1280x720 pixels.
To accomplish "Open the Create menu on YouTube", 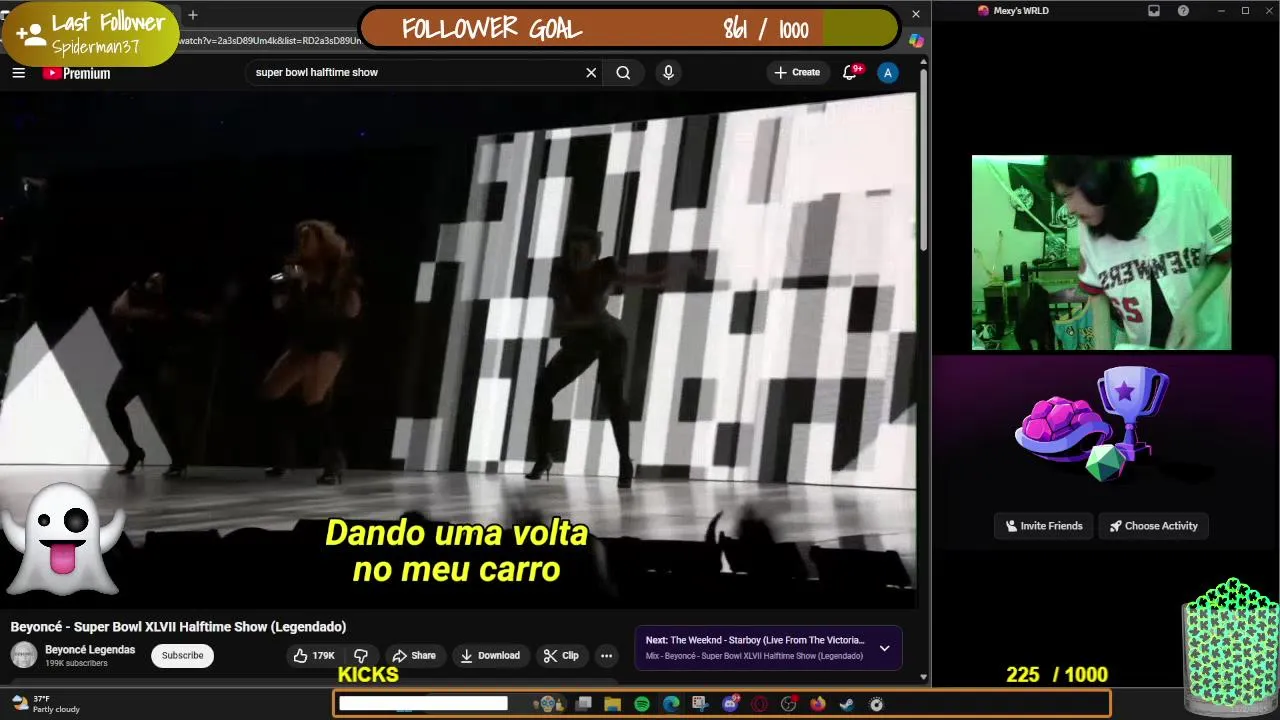I will (x=797, y=72).
